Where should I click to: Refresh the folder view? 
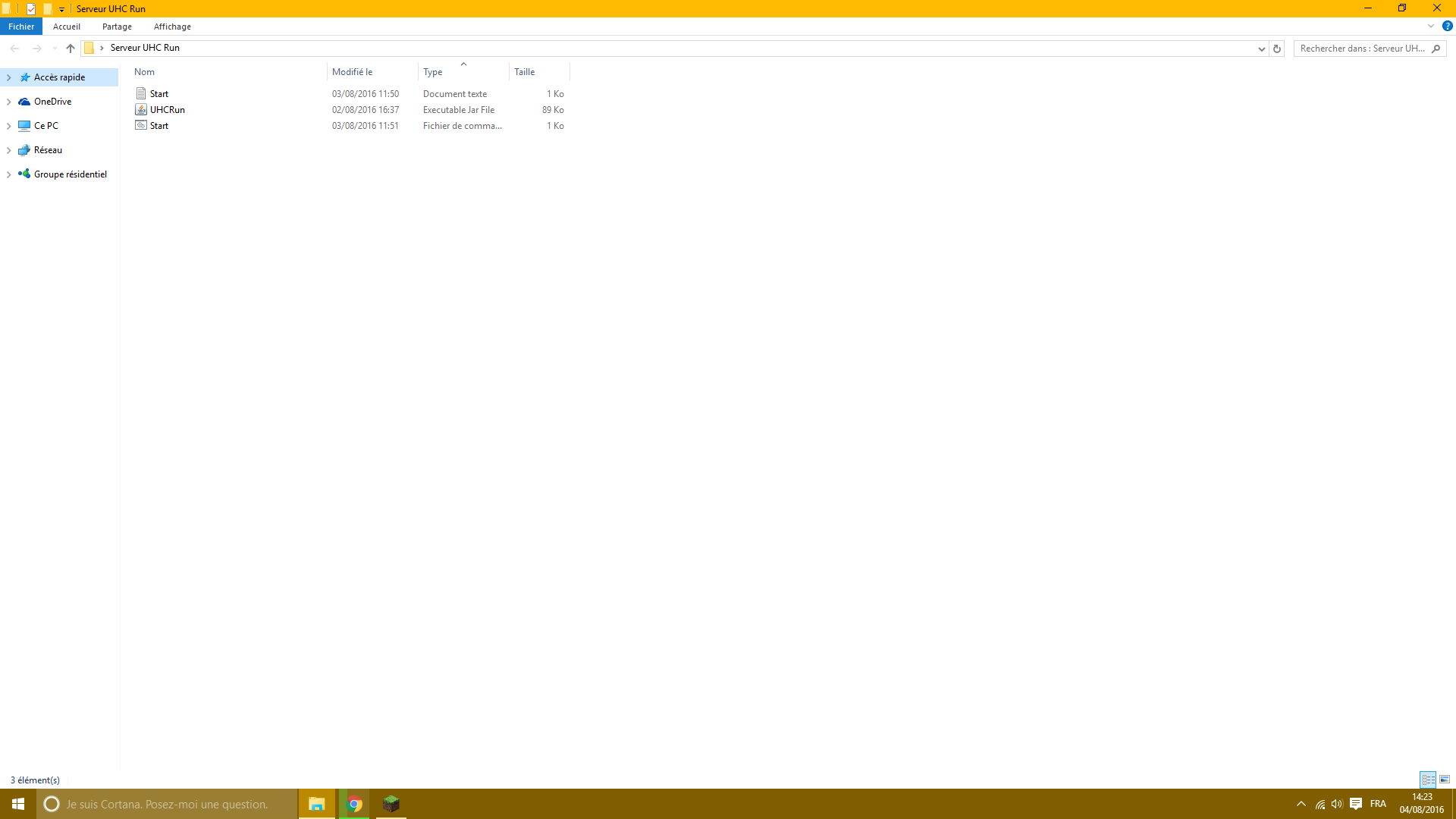click(x=1277, y=49)
